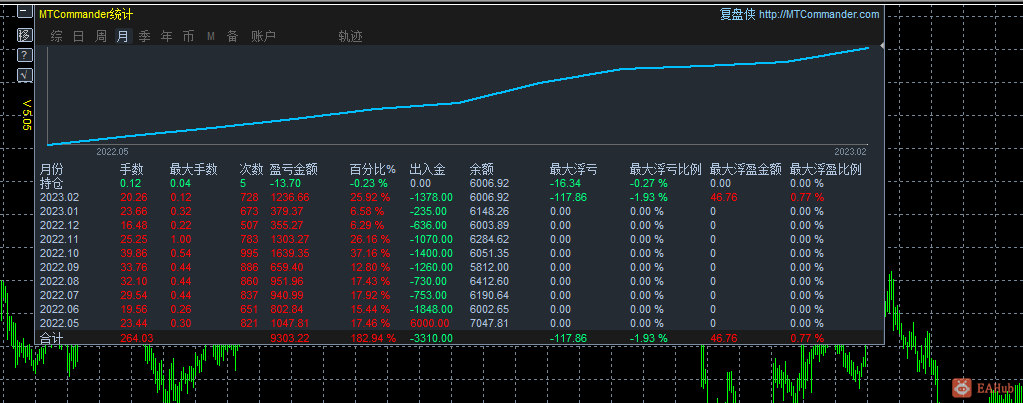Select the 月 monthly tab

point(123,37)
